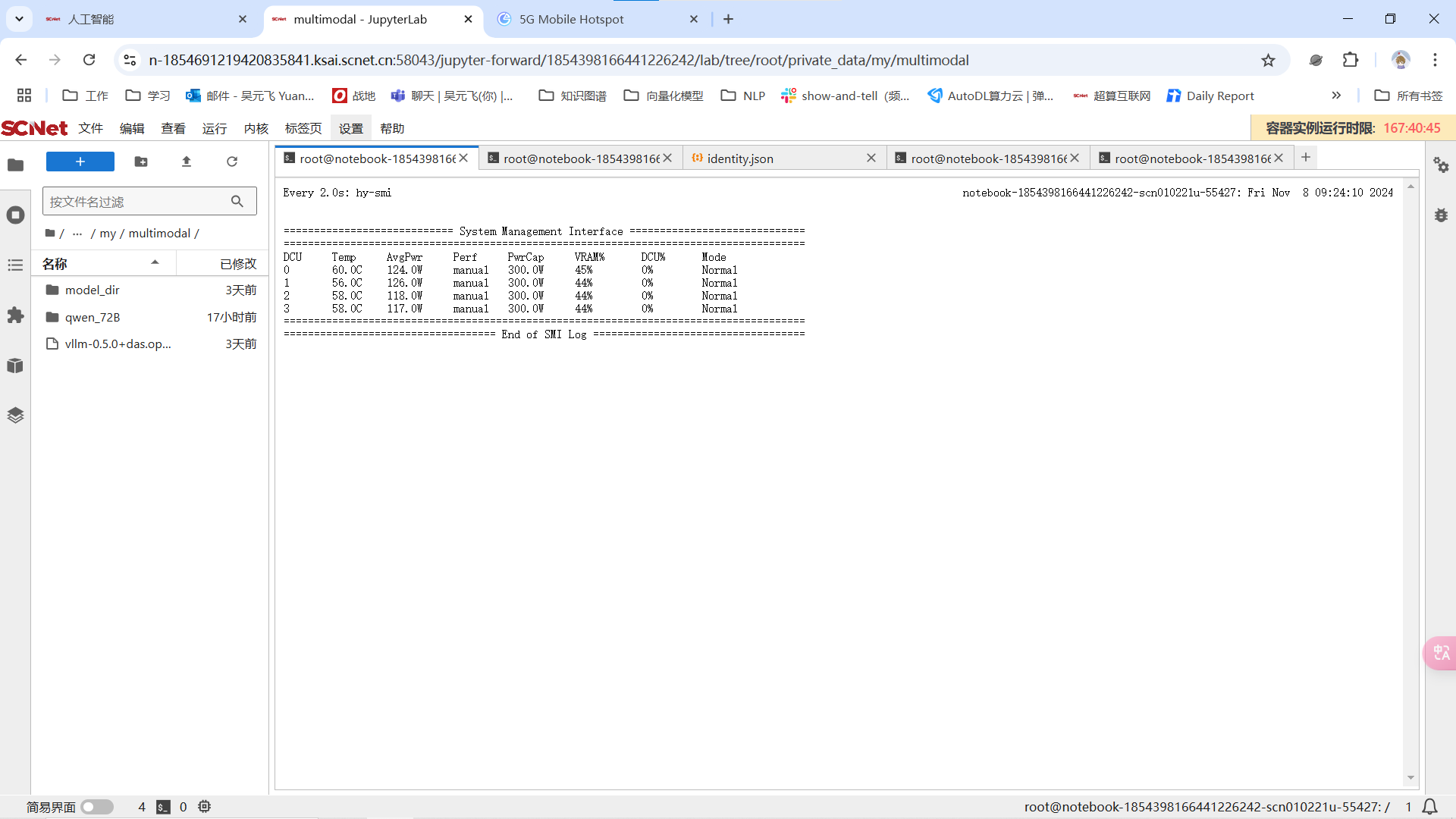The width and height of the screenshot is (1456, 819).
Task: Open the debugger bug icon on right sidebar
Action: [x=1441, y=215]
